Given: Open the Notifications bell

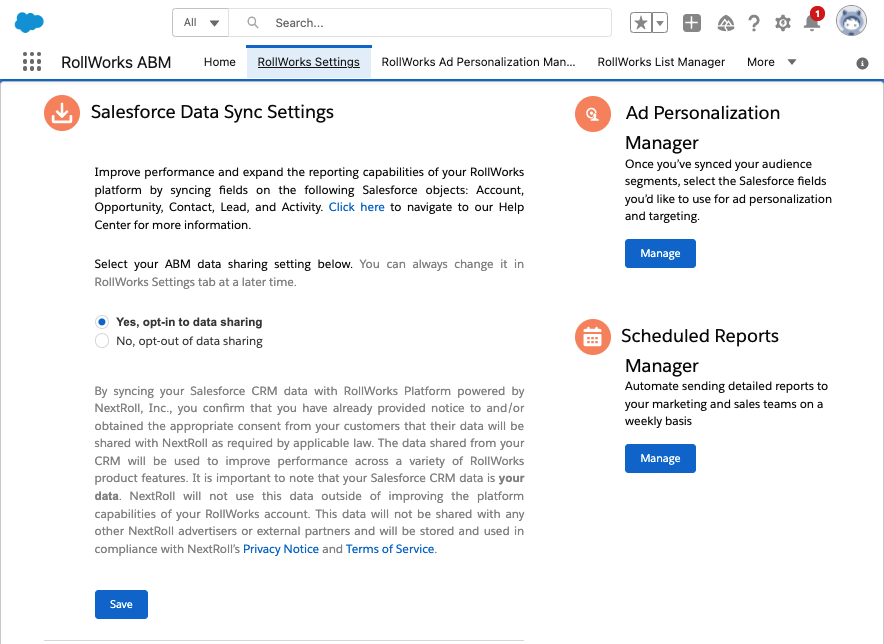Looking at the screenshot, I should click(812, 23).
